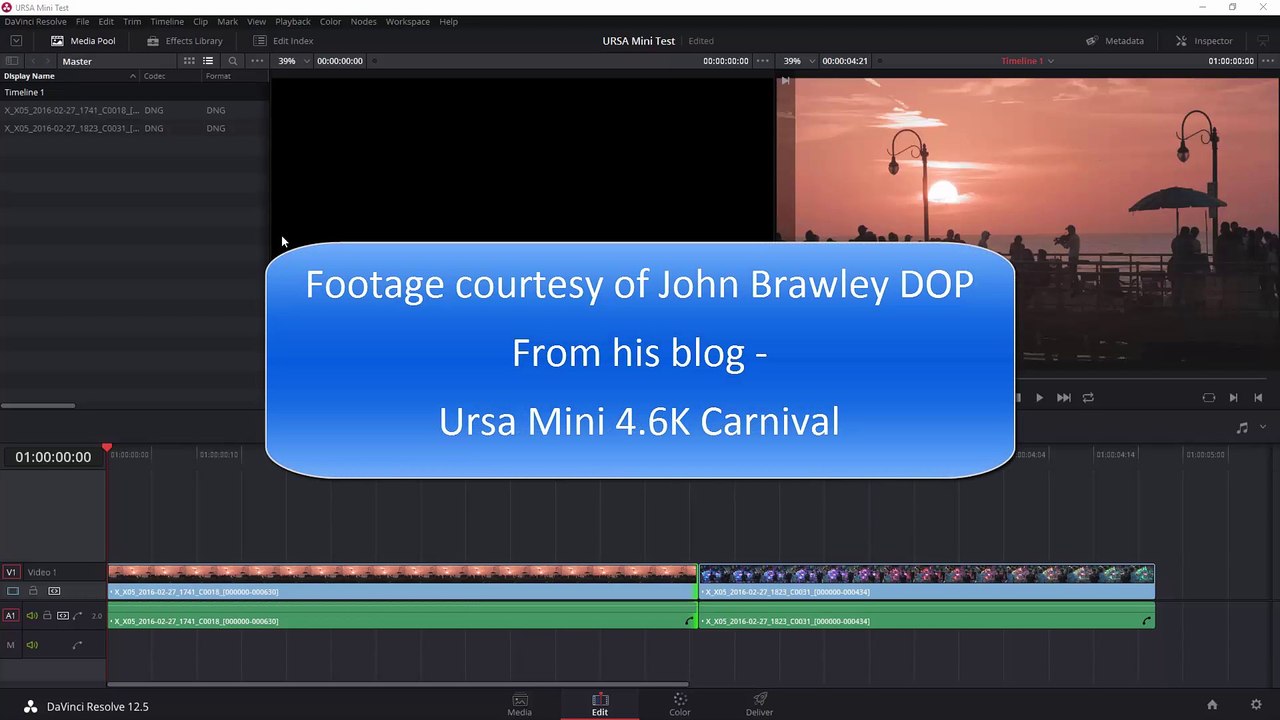Lock the Video 1 track

click(33, 591)
